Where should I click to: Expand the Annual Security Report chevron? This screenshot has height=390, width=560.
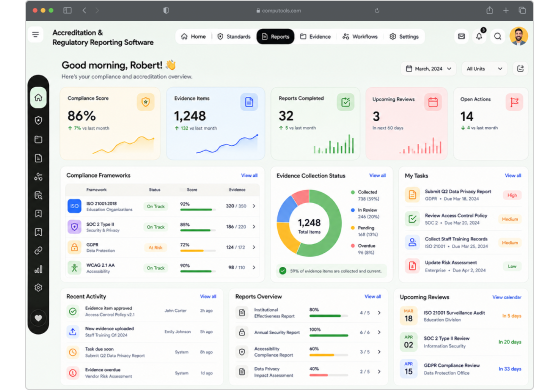pos(379,332)
